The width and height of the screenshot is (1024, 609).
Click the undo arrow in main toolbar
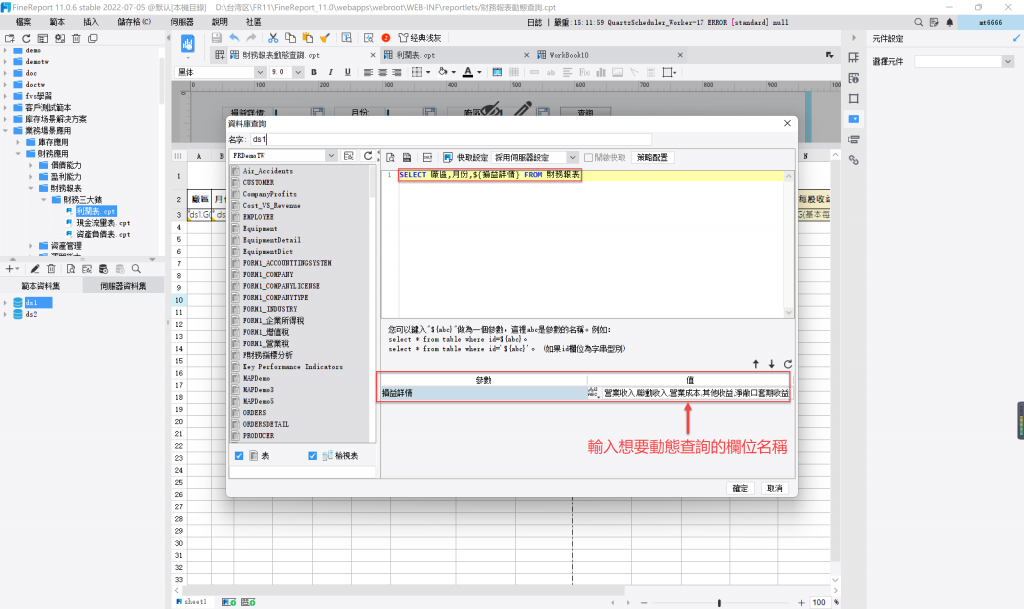tap(234, 38)
